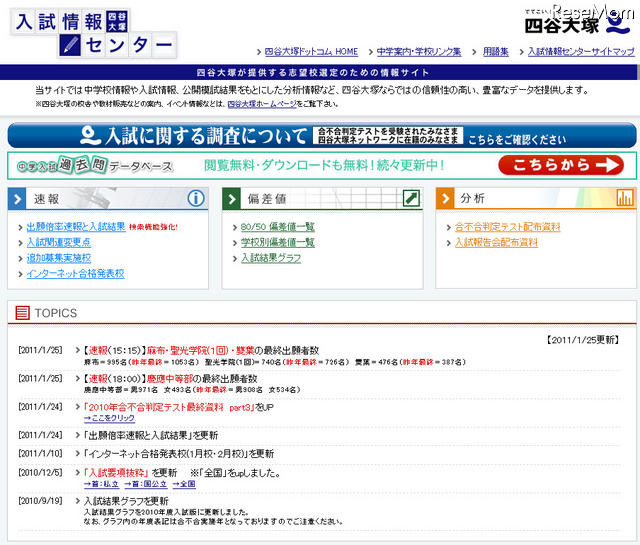Open 学校別偏差値一覧 link
The image size is (640, 545).
(278, 242)
